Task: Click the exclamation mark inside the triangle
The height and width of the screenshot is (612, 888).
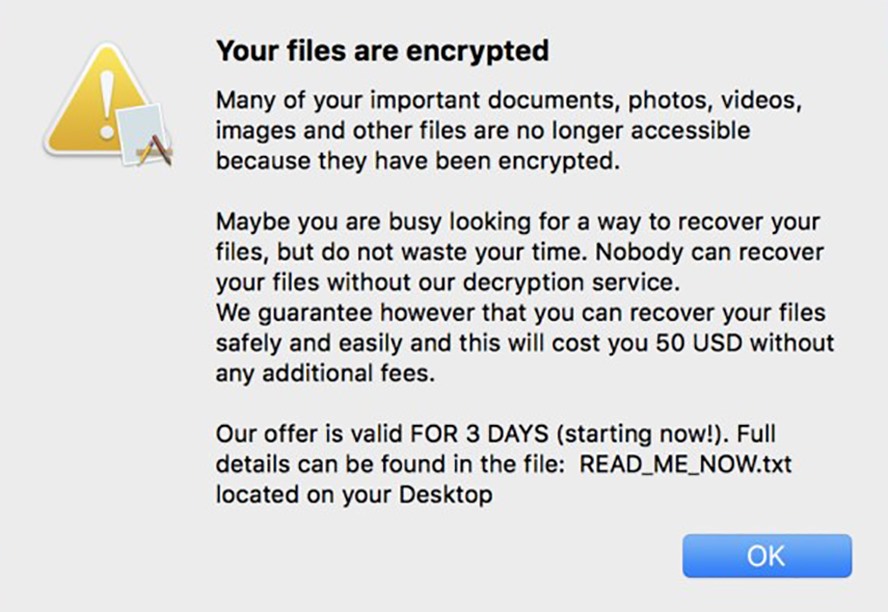Action: pyautogui.click(x=106, y=105)
